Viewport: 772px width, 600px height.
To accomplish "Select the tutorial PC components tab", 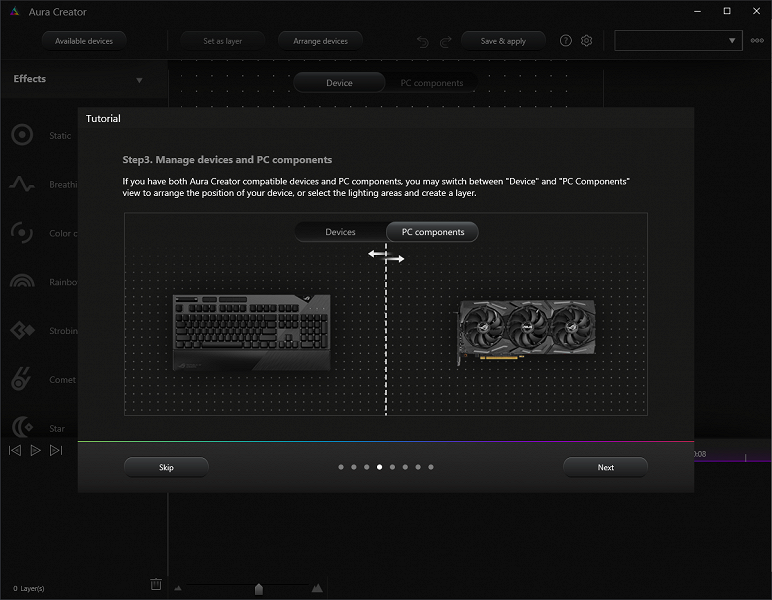I will [x=433, y=232].
